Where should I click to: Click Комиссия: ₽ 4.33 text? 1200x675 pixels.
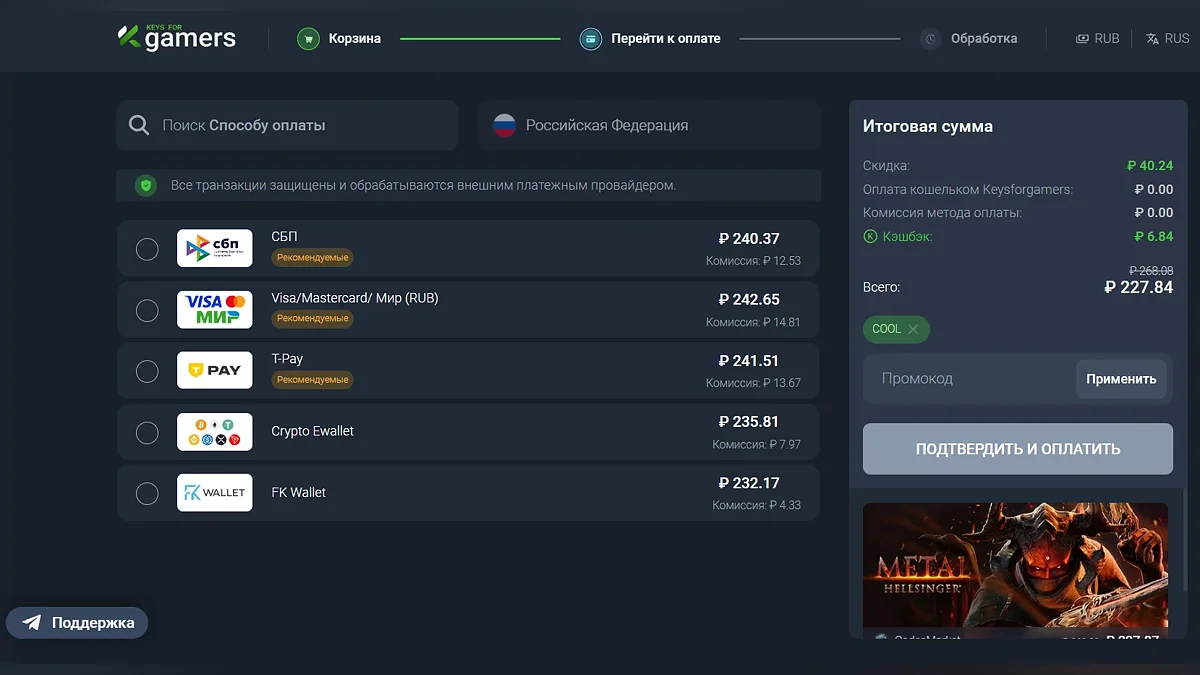tap(757, 505)
